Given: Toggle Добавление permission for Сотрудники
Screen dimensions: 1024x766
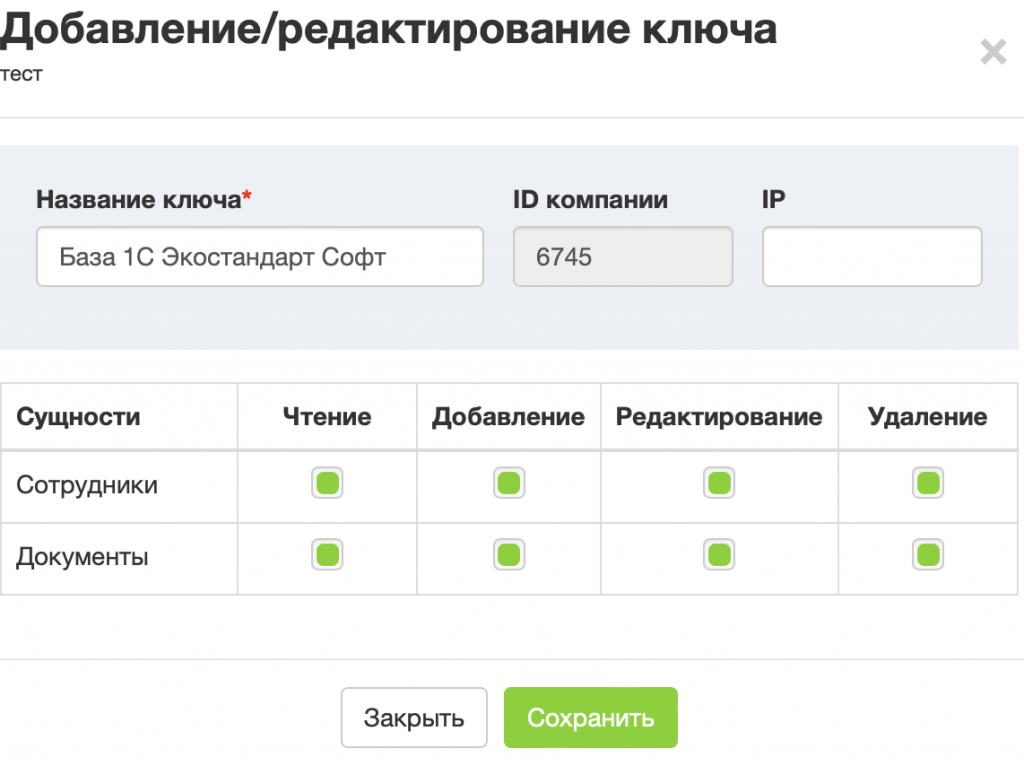Looking at the screenshot, I should [x=509, y=483].
